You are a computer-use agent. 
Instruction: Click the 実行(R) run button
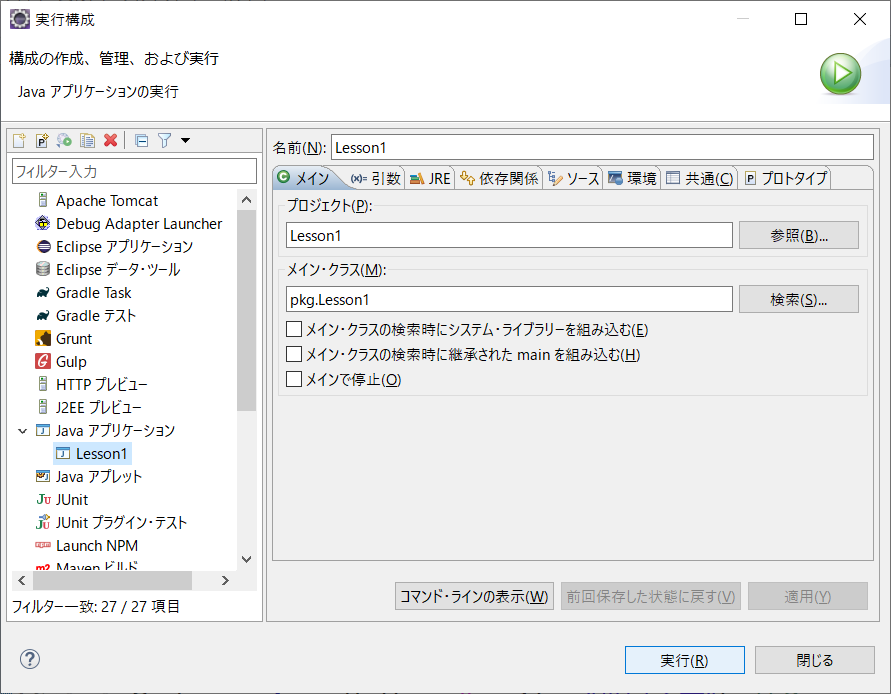[684, 660]
